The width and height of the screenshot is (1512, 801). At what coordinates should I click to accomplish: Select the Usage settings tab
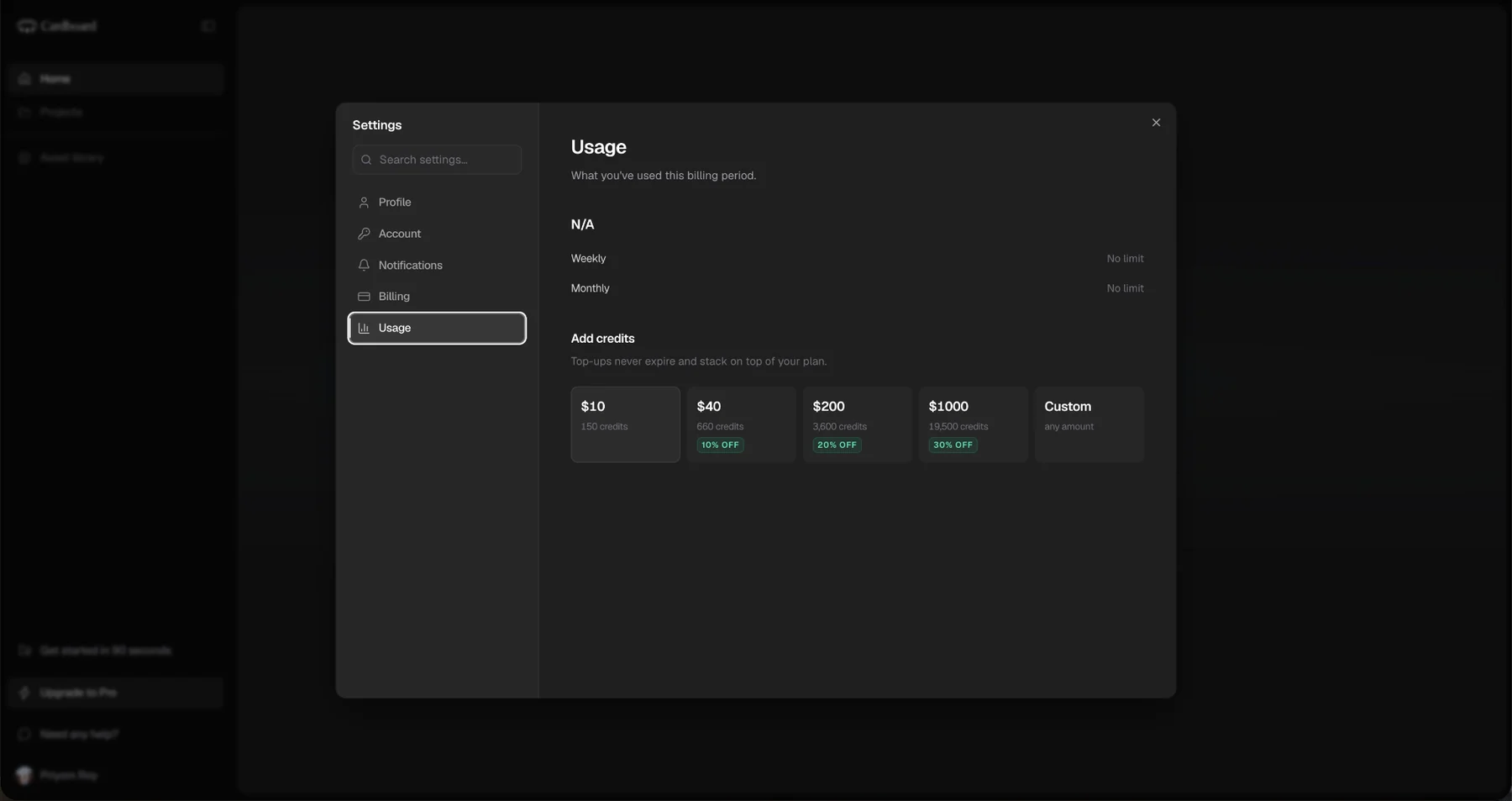tap(437, 328)
